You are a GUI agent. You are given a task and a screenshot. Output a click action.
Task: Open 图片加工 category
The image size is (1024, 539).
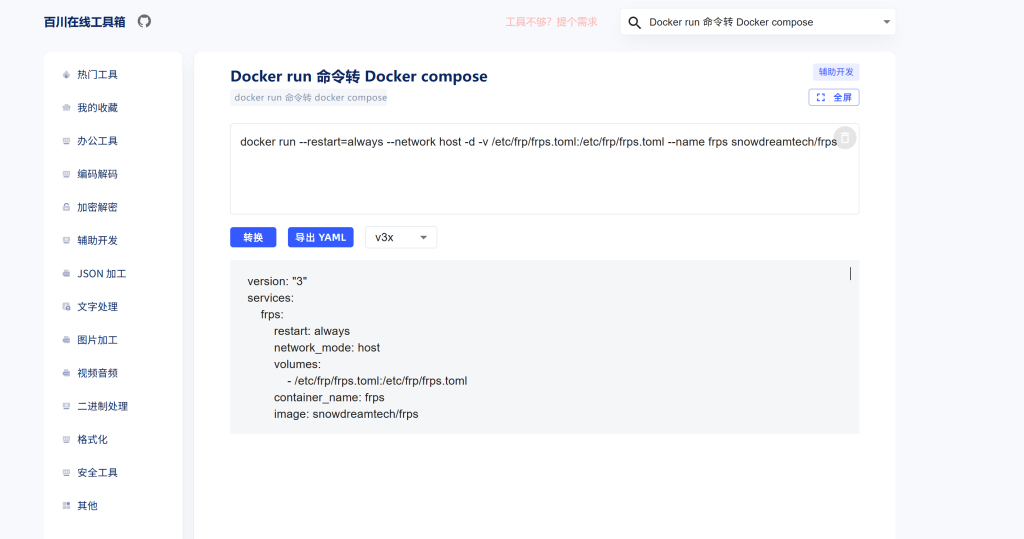pos(97,340)
